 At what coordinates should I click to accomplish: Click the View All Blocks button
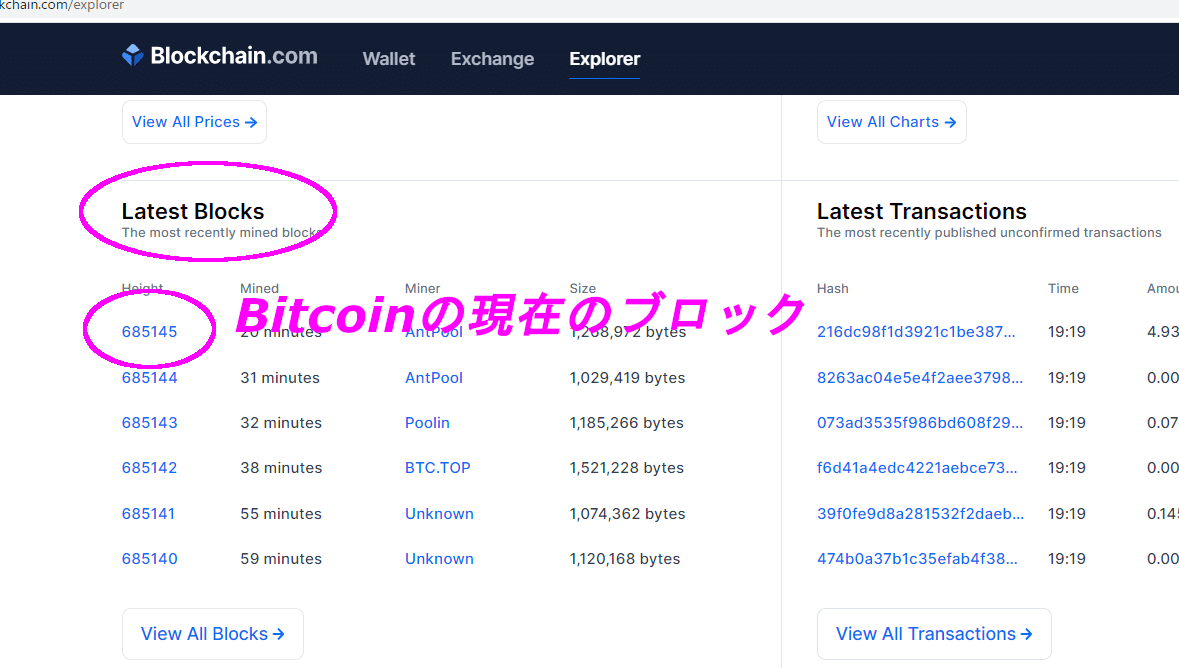pyautogui.click(x=212, y=633)
